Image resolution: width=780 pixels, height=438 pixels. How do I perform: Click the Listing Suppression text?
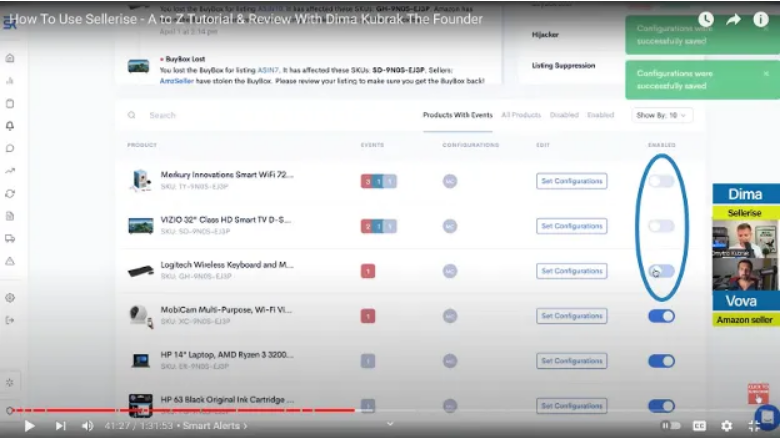coord(563,65)
